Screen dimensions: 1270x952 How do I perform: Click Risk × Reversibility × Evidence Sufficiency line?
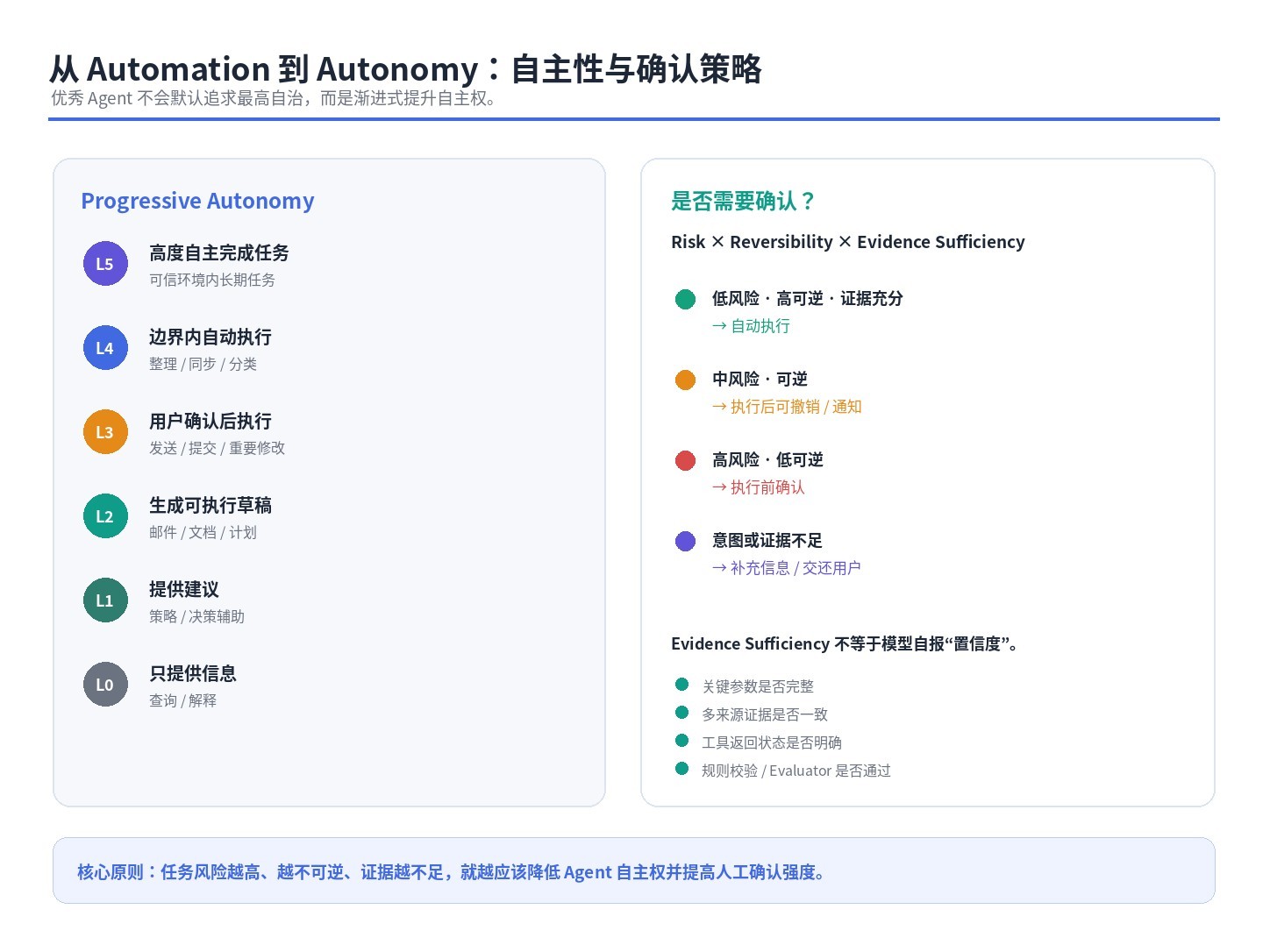coord(847,242)
